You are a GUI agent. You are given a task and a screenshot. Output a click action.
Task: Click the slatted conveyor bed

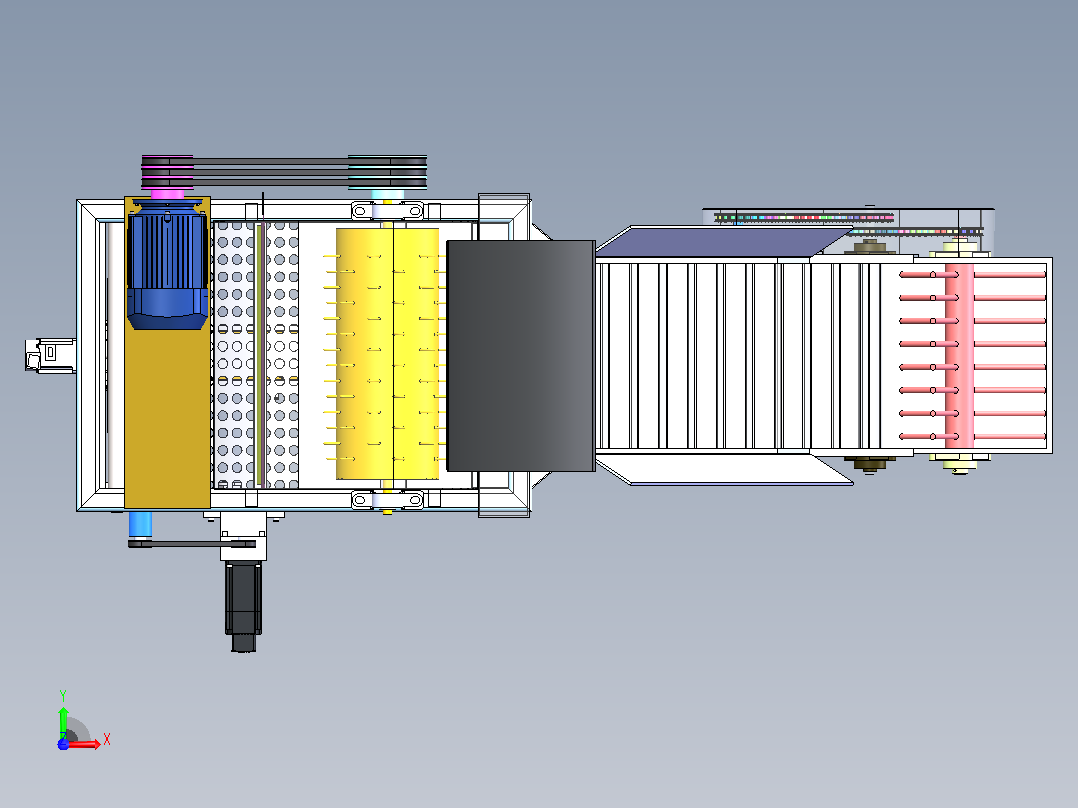(x=739, y=356)
